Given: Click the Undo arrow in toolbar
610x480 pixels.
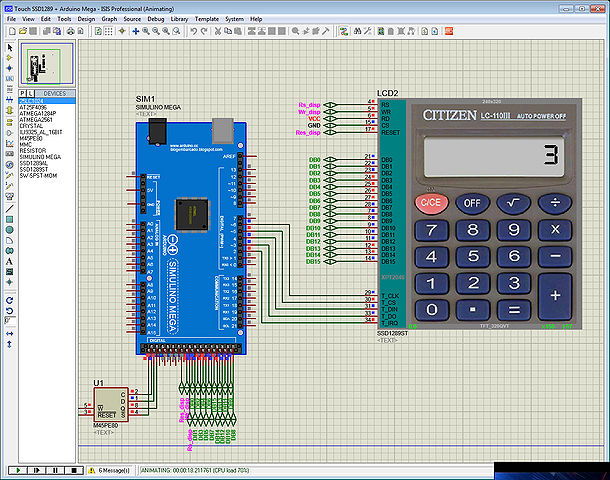Looking at the screenshot, I should [193, 32].
